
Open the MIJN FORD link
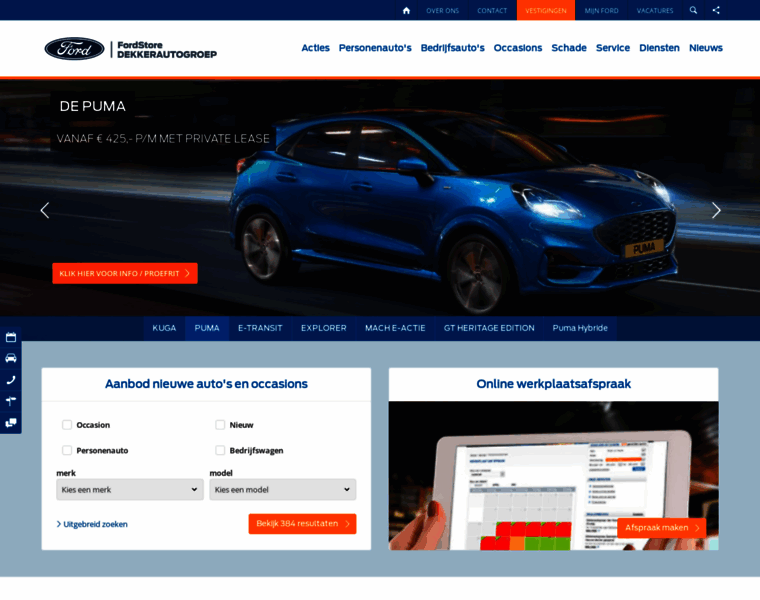602,10
